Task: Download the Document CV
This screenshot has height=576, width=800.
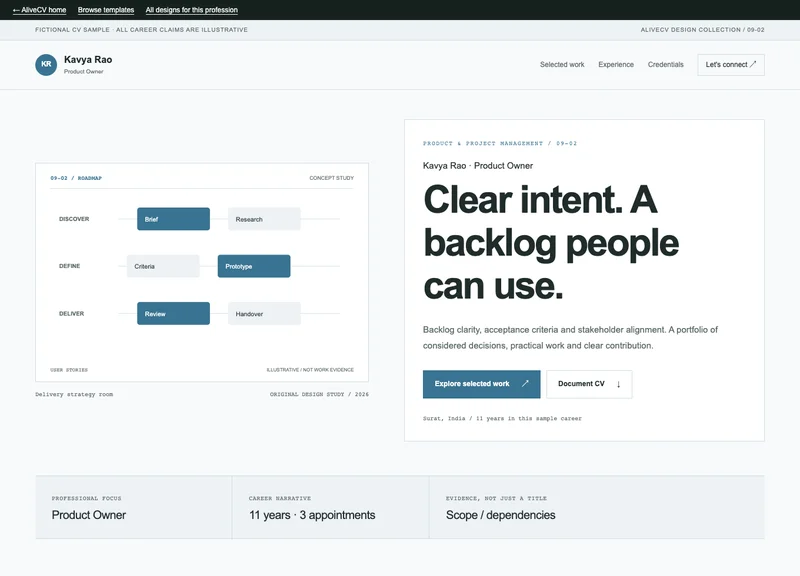Action: [x=589, y=384]
